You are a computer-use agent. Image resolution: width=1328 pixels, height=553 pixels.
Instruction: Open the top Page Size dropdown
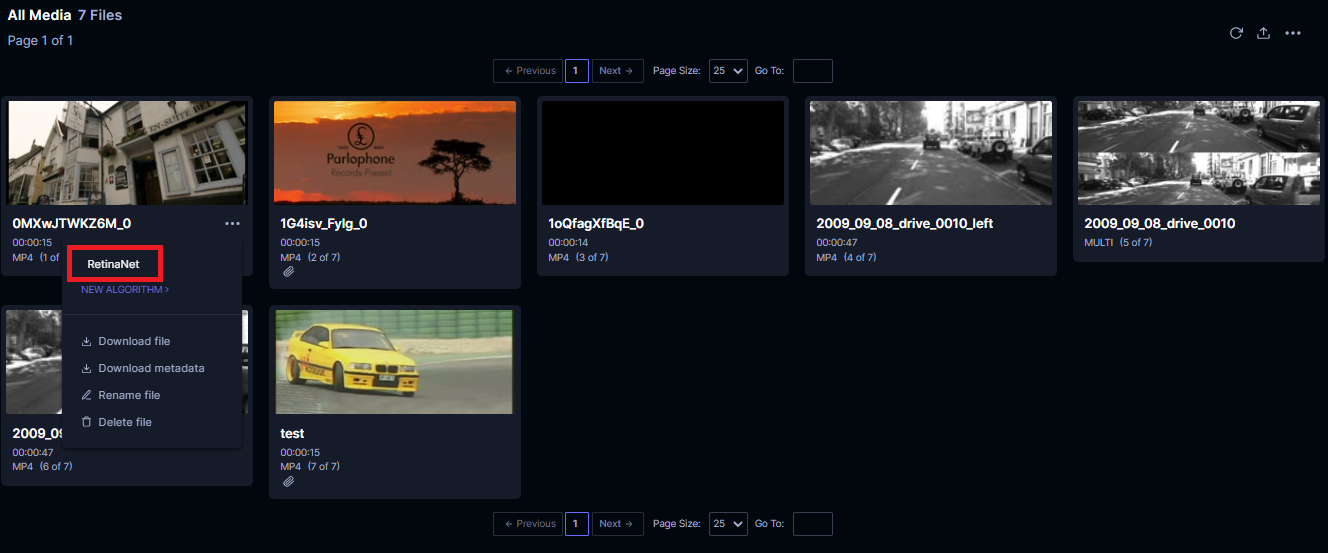pos(728,71)
